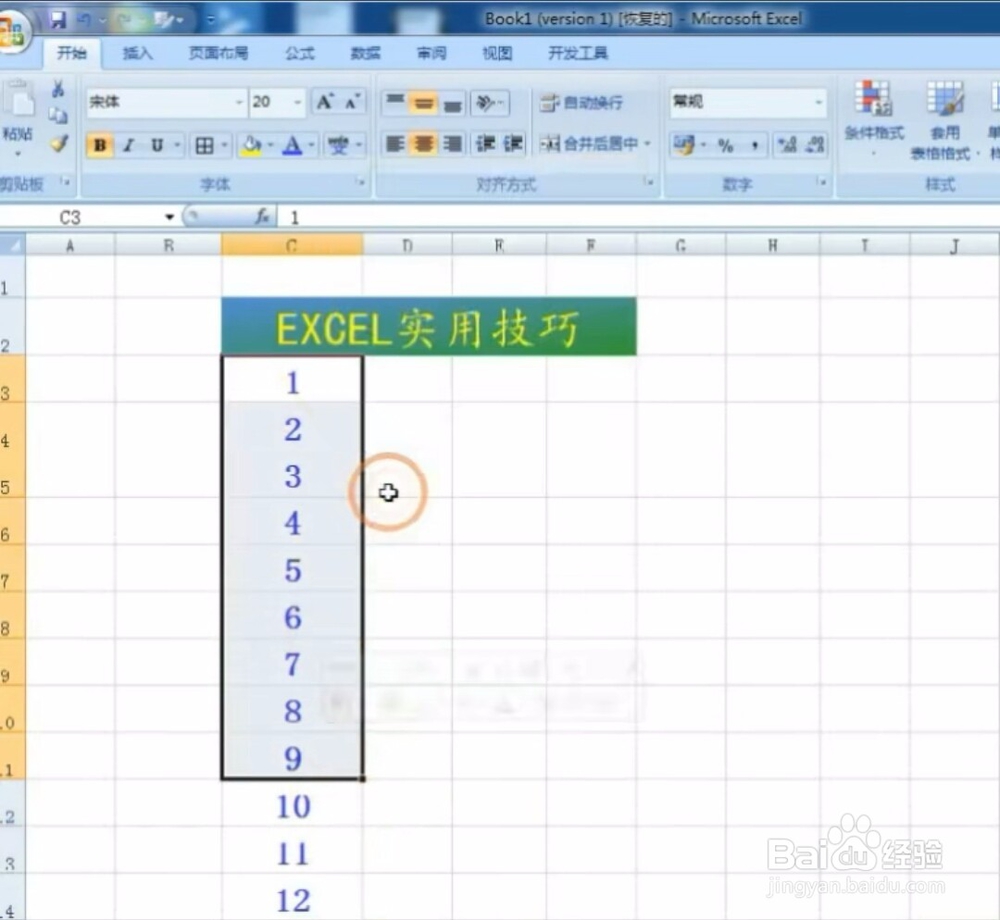The image size is (1000, 920).
Task: Expand the fill color dropdown arrow
Action: [x=269, y=146]
